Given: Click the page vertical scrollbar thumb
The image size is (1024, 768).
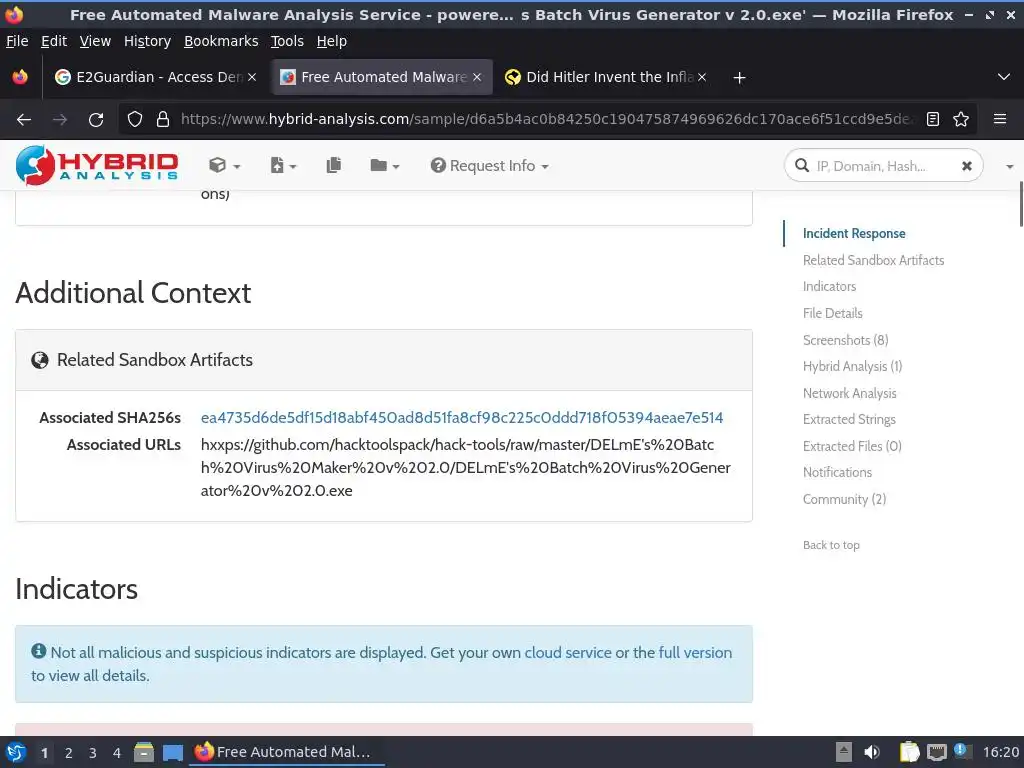Looking at the screenshot, I should click(1021, 204).
